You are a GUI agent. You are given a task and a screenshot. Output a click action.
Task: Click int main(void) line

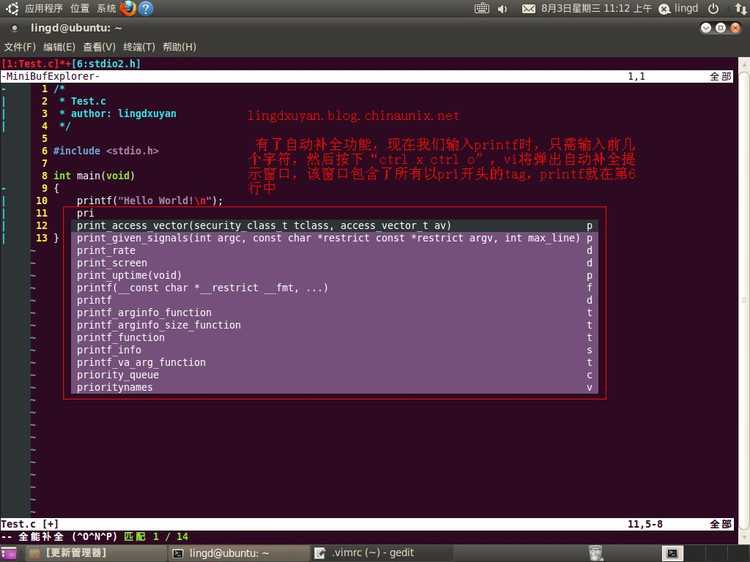pyautogui.click(x=94, y=176)
